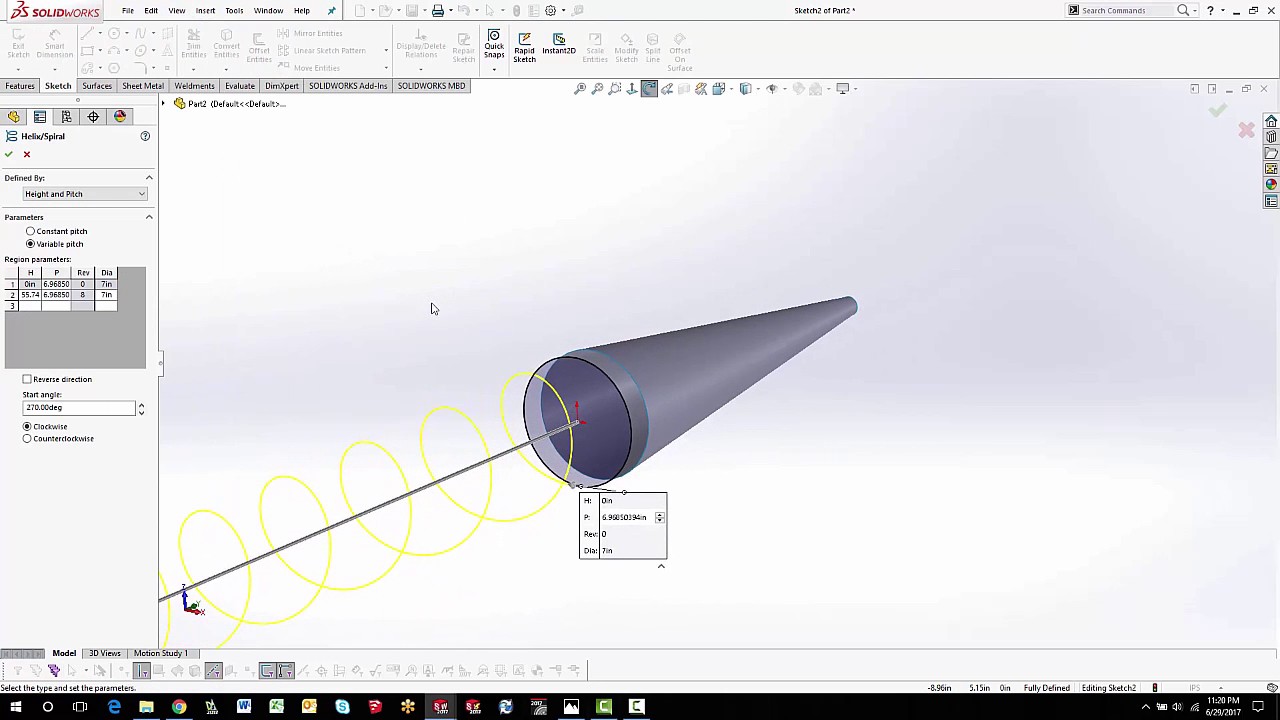The width and height of the screenshot is (1280, 720).
Task: Click the Start angle spinner arrows
Action: (141, 408)
